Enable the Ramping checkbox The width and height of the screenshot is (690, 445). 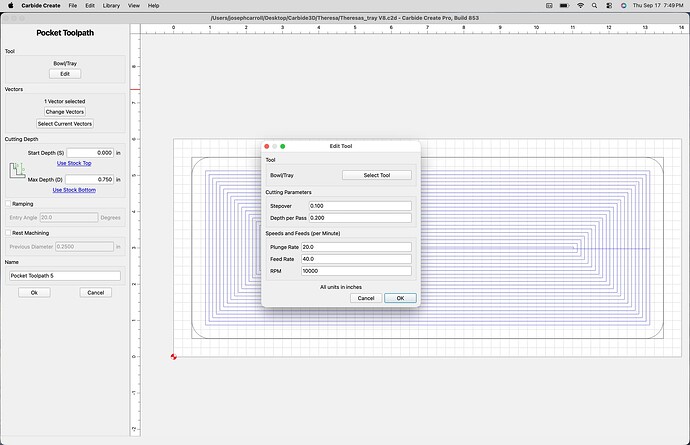(8, 204)
